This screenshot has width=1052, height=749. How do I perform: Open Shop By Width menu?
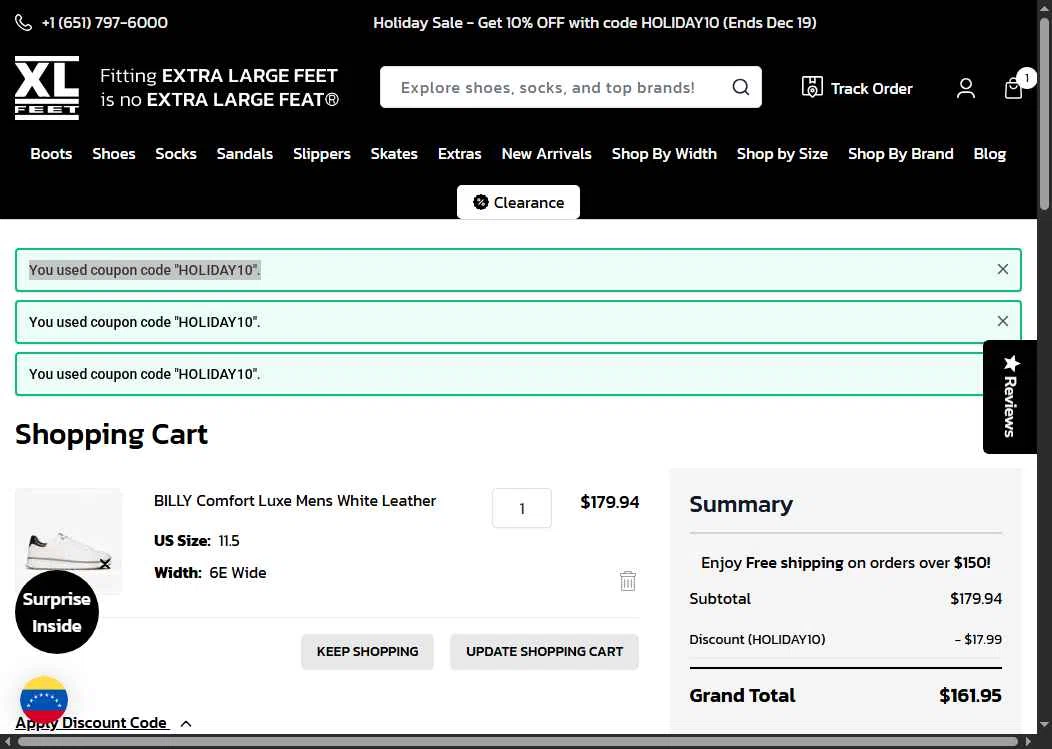click(664, 154)
